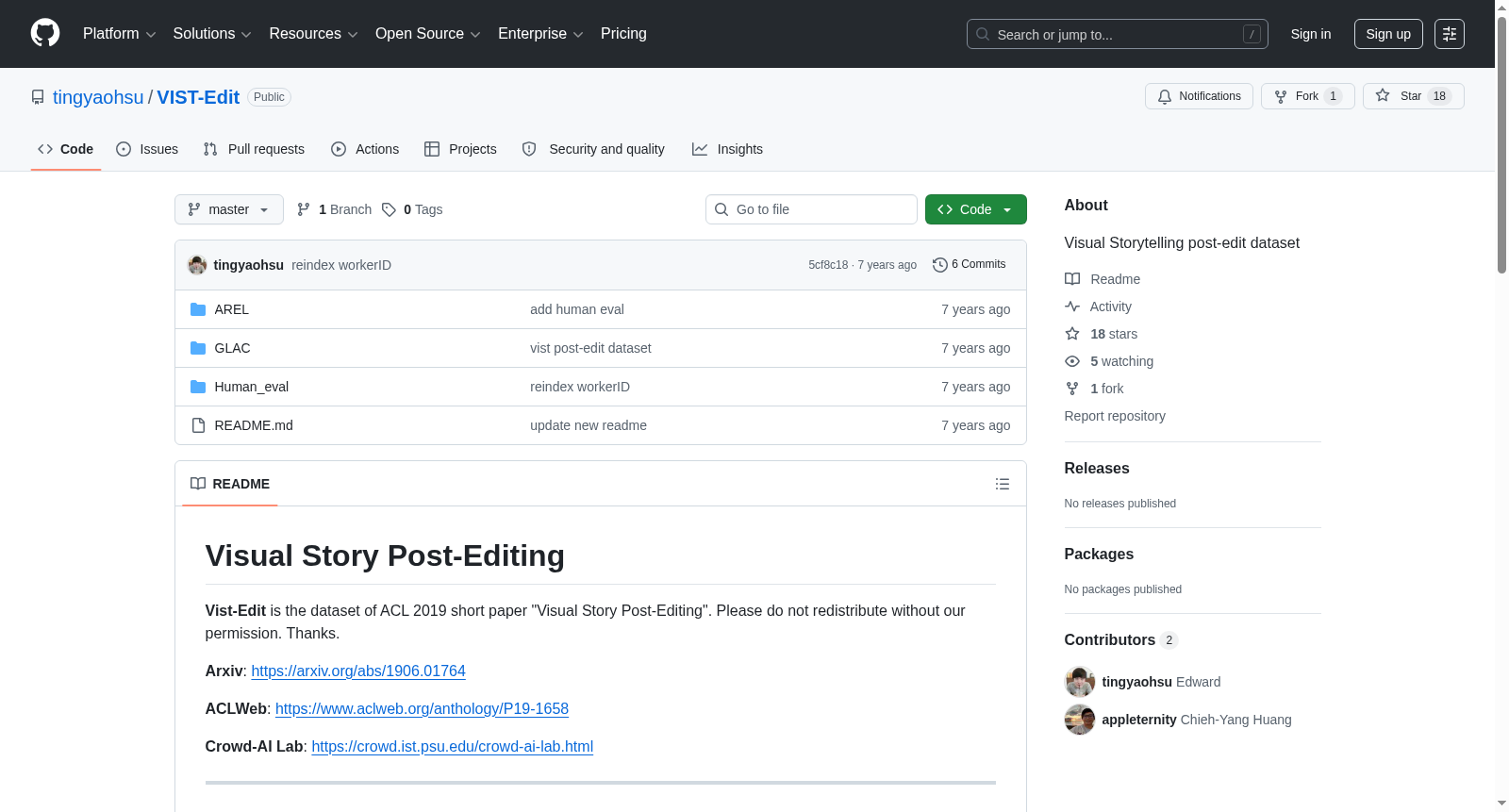View the 1 Branch link

coord(335,209)
